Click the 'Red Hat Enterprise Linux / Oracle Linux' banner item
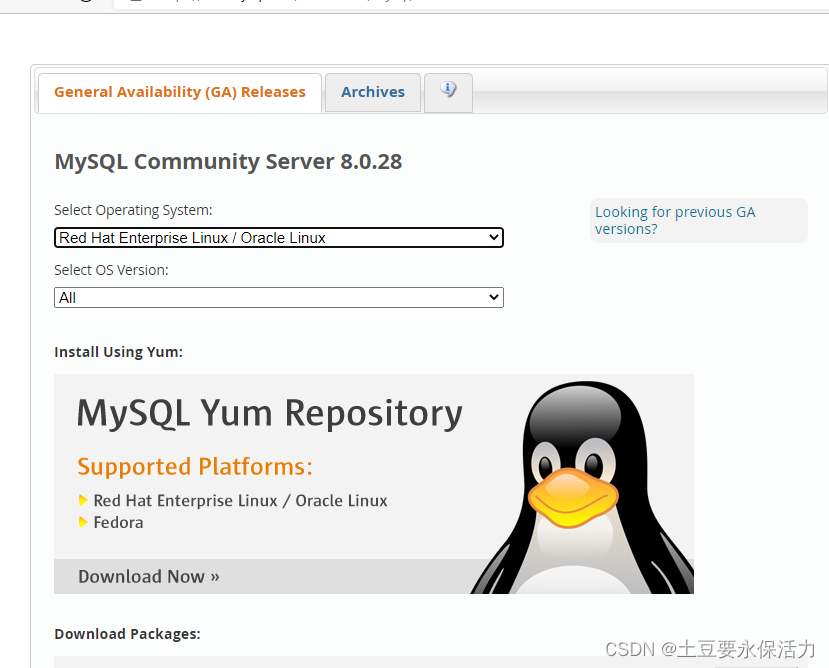 pos(240,500)
